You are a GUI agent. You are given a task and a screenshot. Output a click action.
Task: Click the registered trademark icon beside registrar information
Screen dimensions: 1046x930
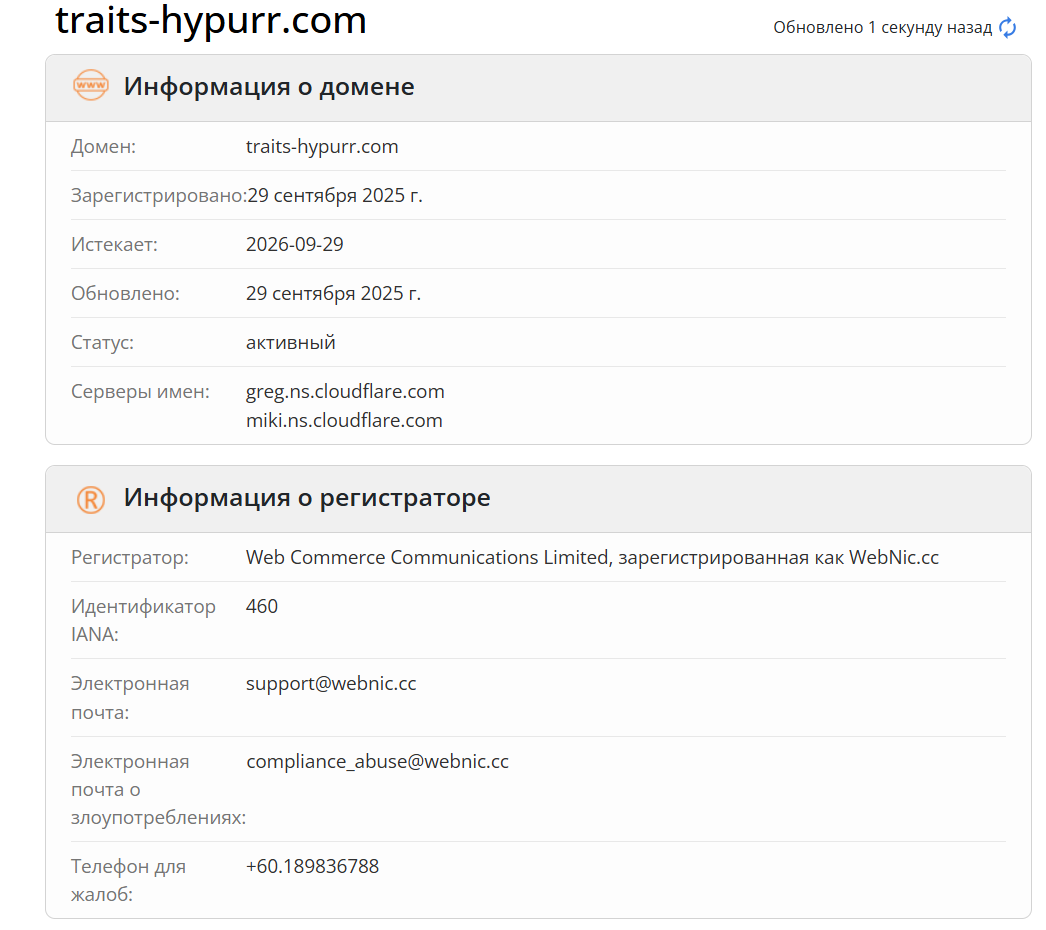pyautogui.click(x=91, y=497)
